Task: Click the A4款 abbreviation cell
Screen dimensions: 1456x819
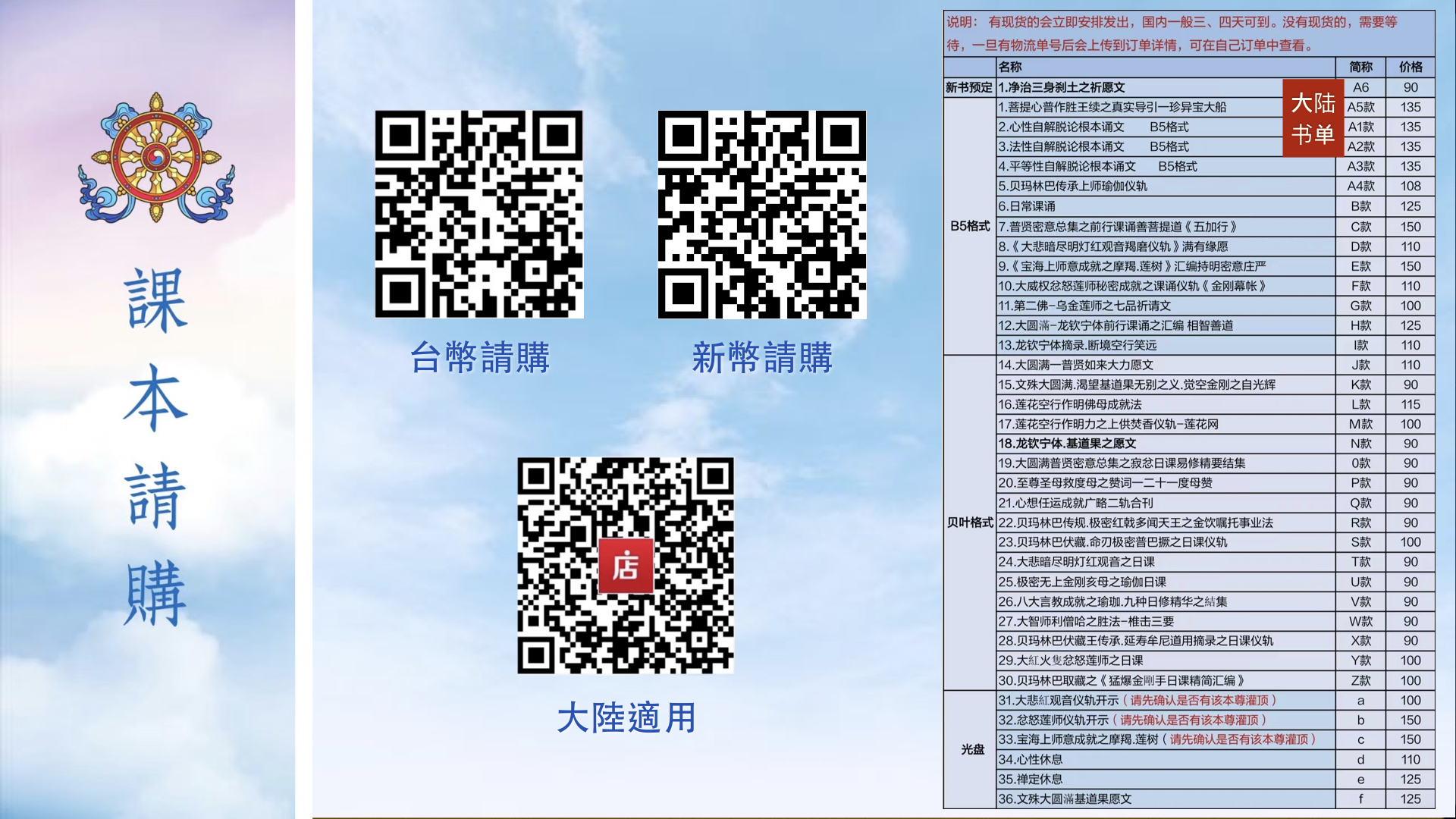Action: click(1361, 186)
